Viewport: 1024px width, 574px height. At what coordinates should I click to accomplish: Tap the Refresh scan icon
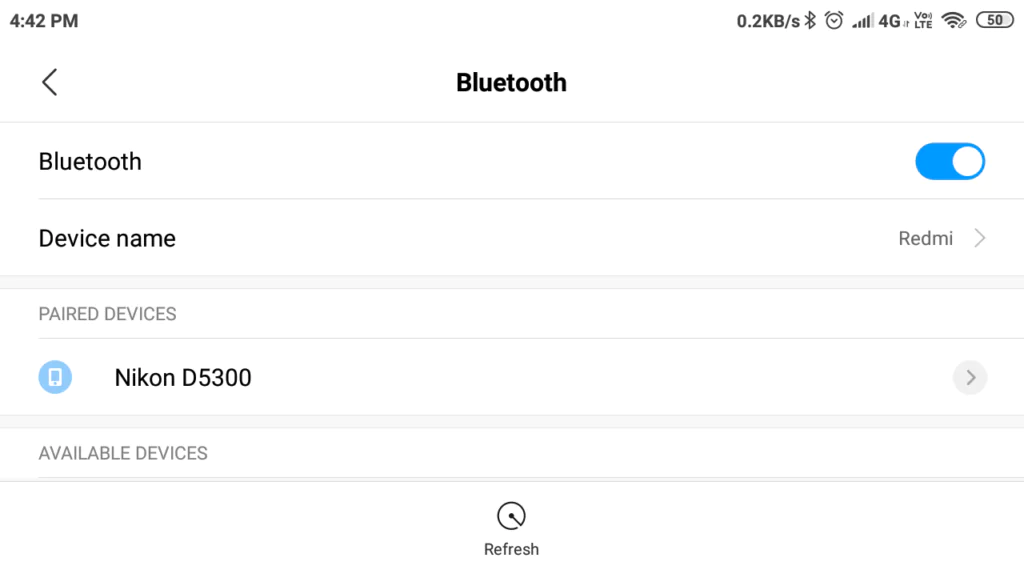(x=511, y=517)
